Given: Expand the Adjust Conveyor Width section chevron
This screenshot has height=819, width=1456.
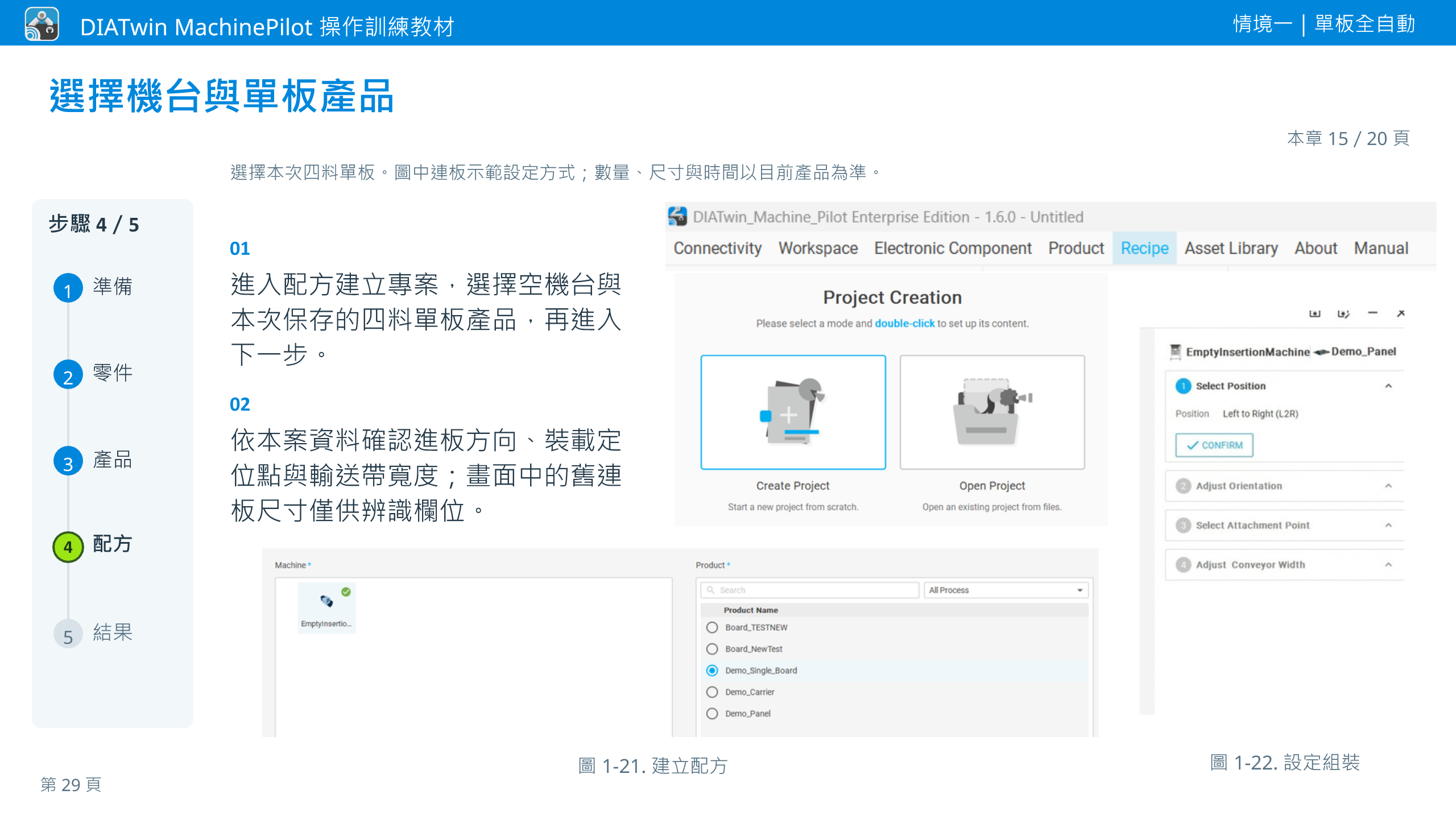Looking at the screenshot, I should click(x=1388, y=565).
